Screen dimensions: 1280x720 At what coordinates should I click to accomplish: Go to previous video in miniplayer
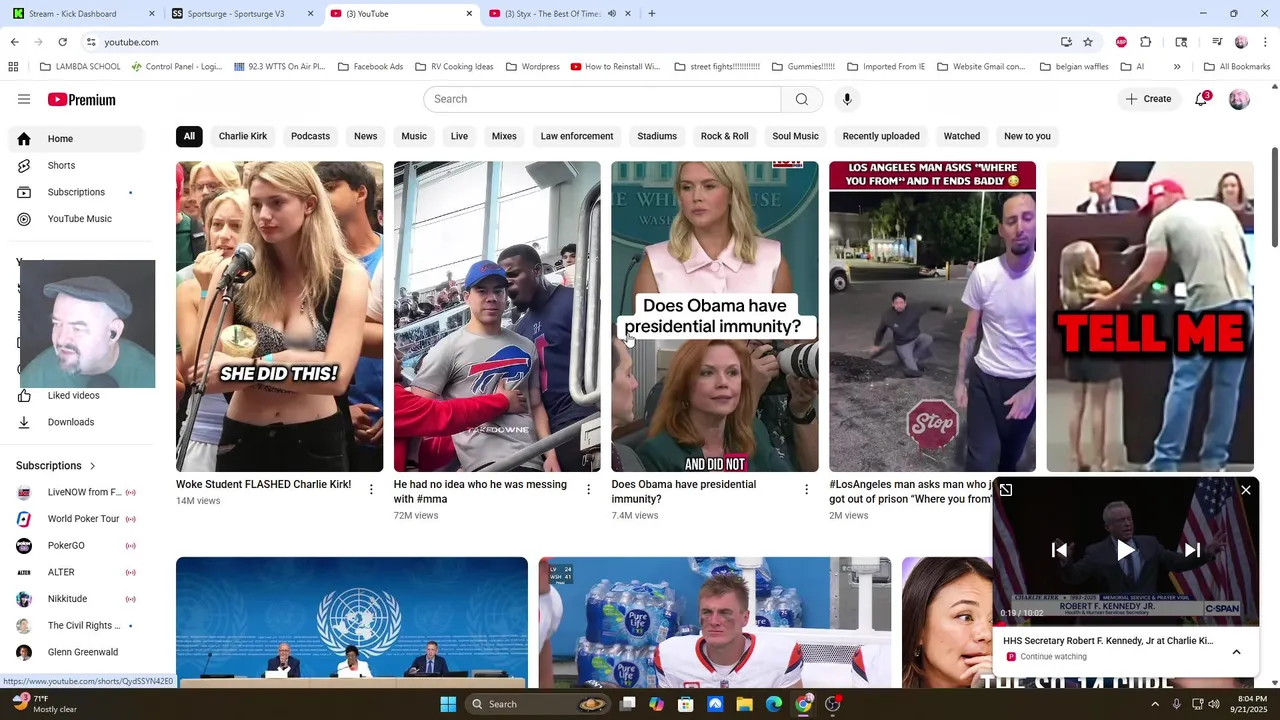(x=1060, y=550)
